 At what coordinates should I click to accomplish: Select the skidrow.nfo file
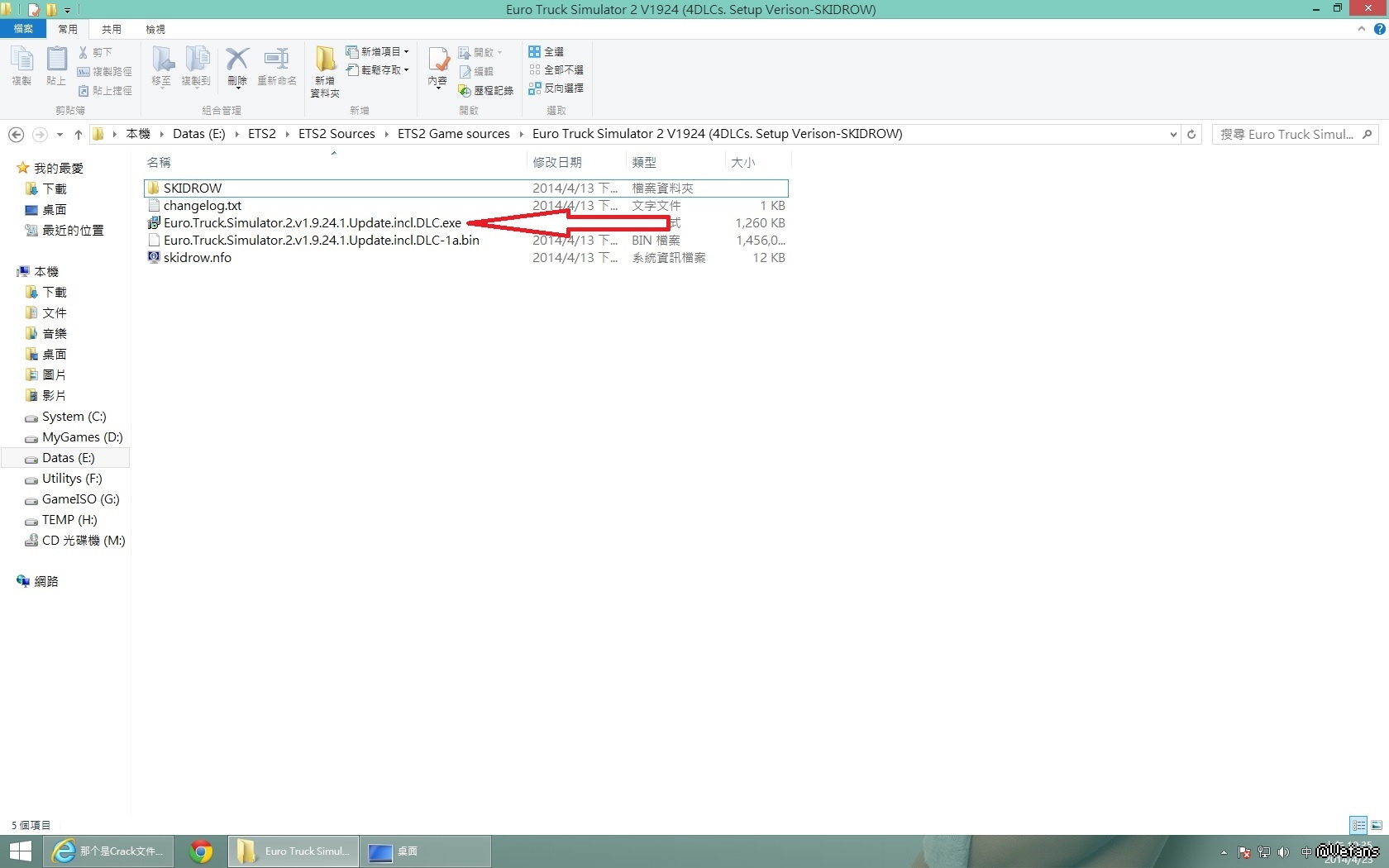(465, 257)
